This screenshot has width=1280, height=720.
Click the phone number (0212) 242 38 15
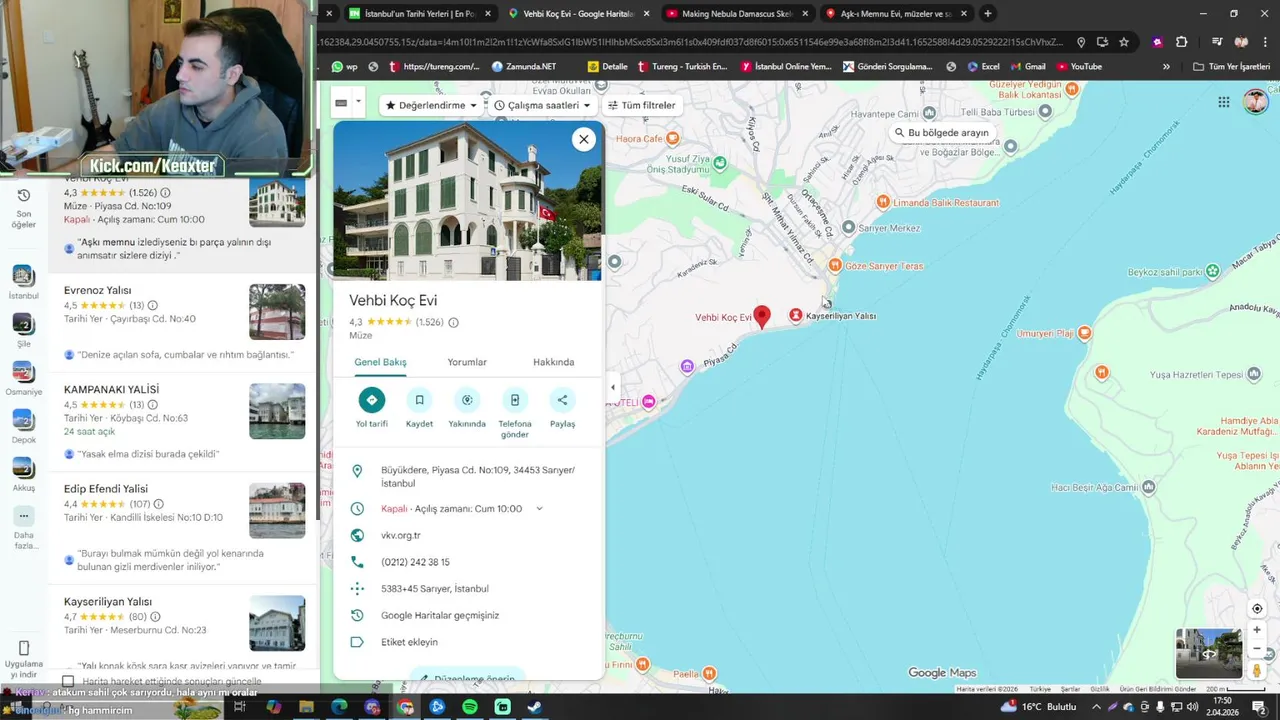(x=415, y=562)
